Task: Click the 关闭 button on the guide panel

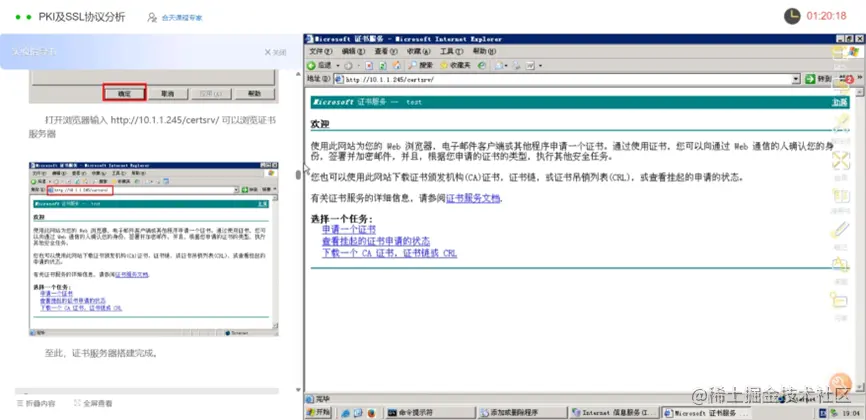Action: (276, 52)
